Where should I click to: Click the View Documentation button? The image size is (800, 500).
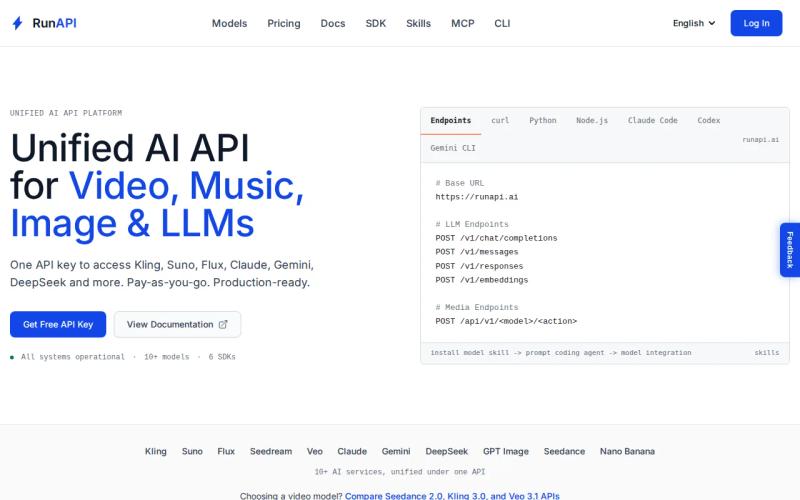177,324
